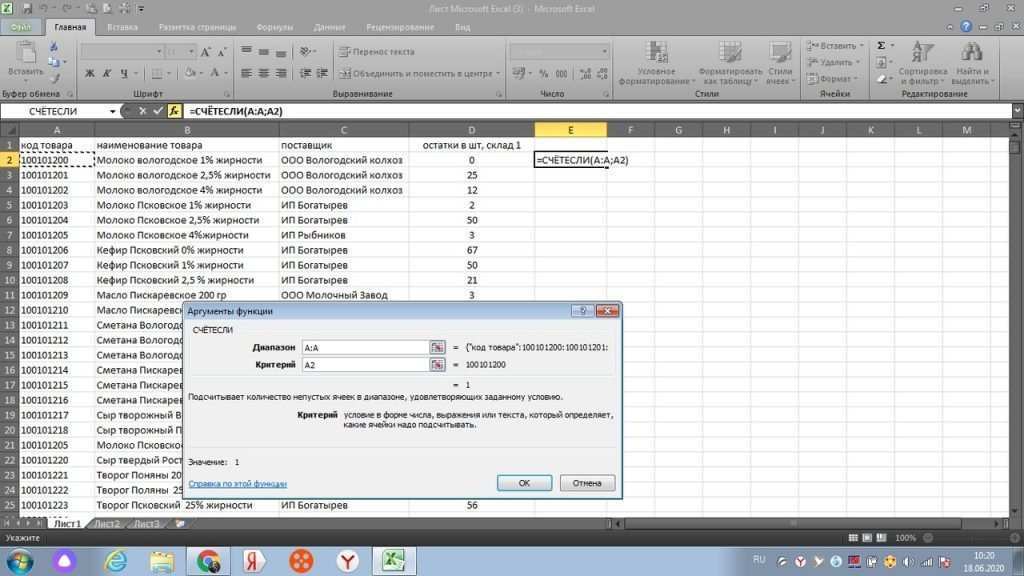Open the AutoSum Σ function

click(881, 44)
